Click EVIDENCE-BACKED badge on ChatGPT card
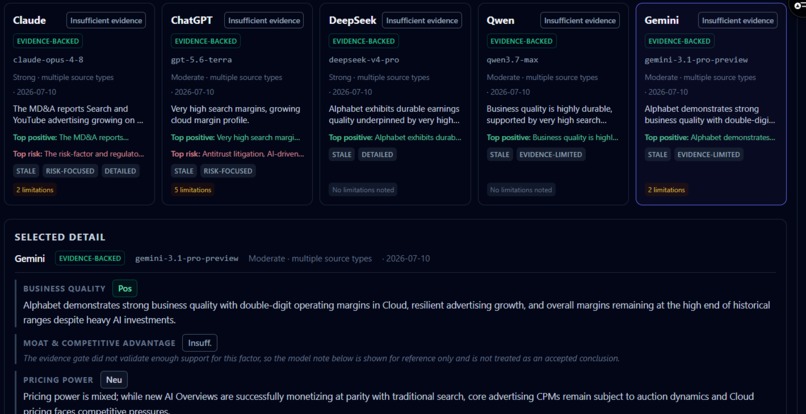806x414 pixels. pyautogui.click(x=206, y=41)
